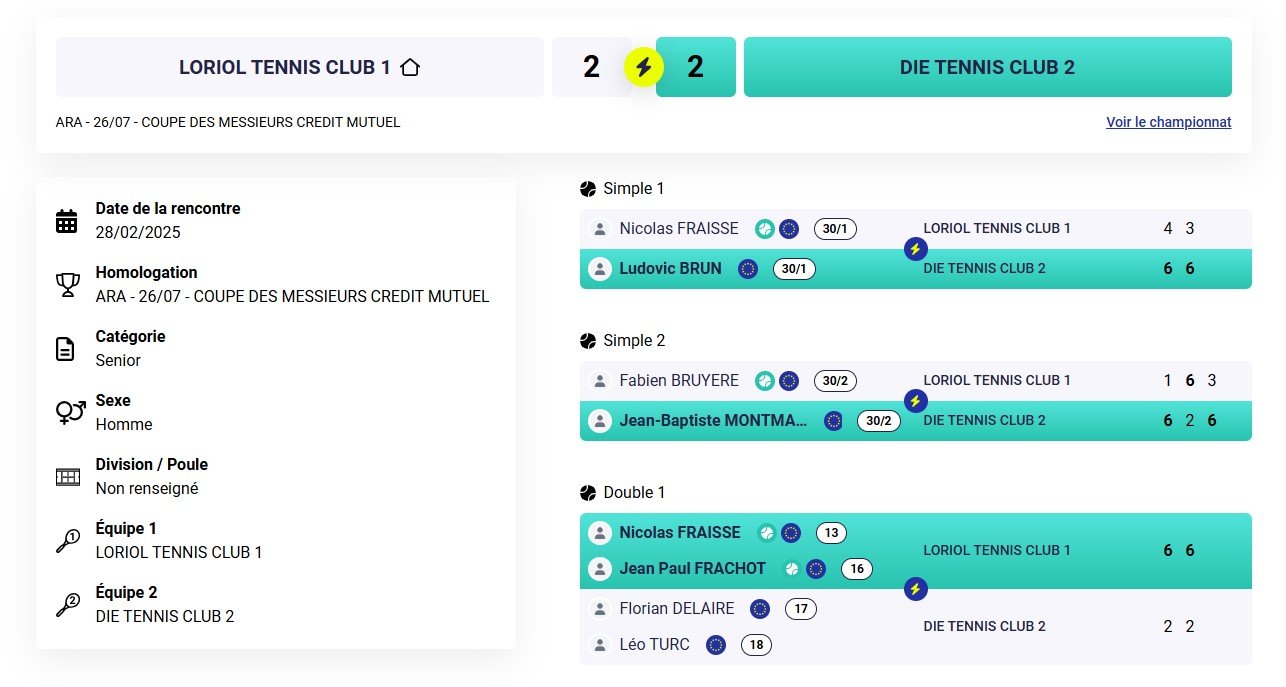Click the trophy icon next to Homologation

(67, 285)
